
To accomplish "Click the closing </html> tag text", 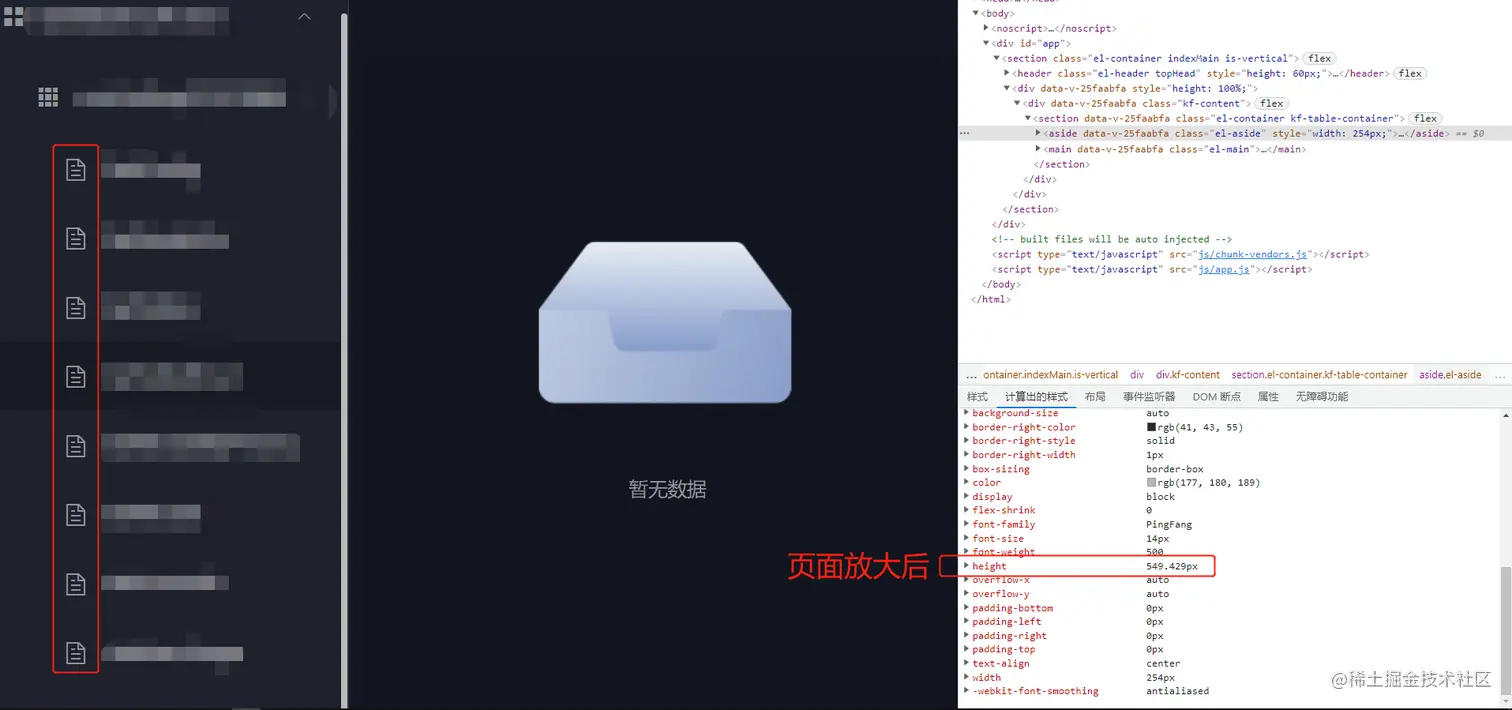I will [990, 299].
